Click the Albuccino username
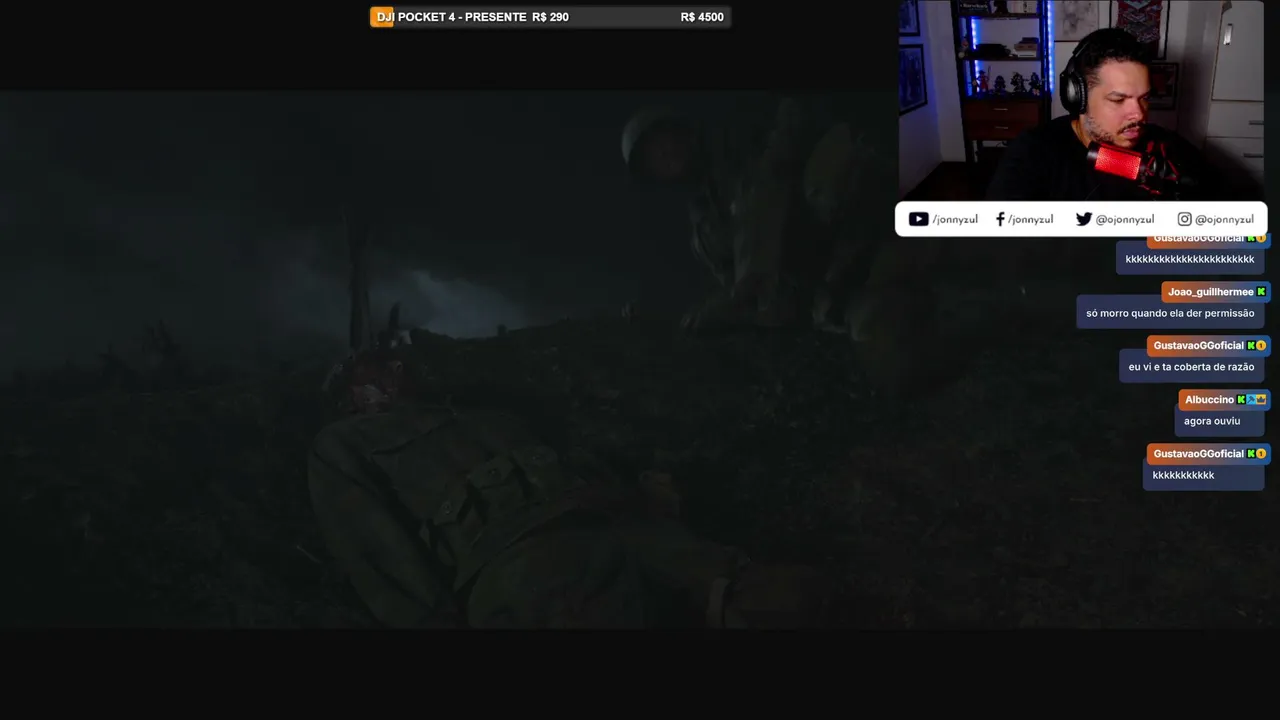Screen dimensions: 1280x720 click(1209, 400)
